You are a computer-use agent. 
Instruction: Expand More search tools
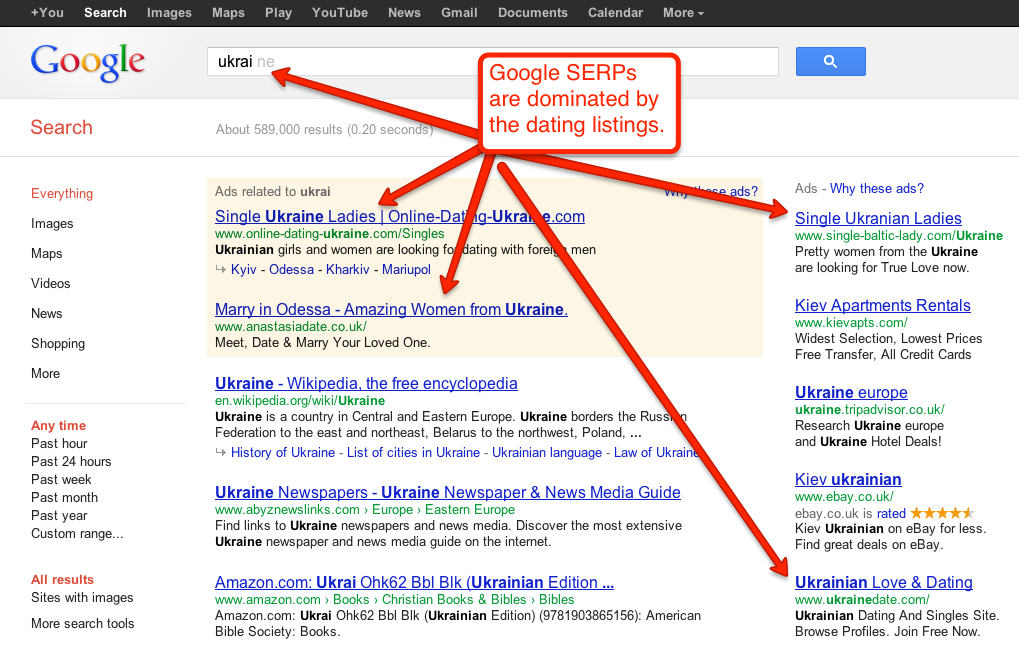click(83, 623)
